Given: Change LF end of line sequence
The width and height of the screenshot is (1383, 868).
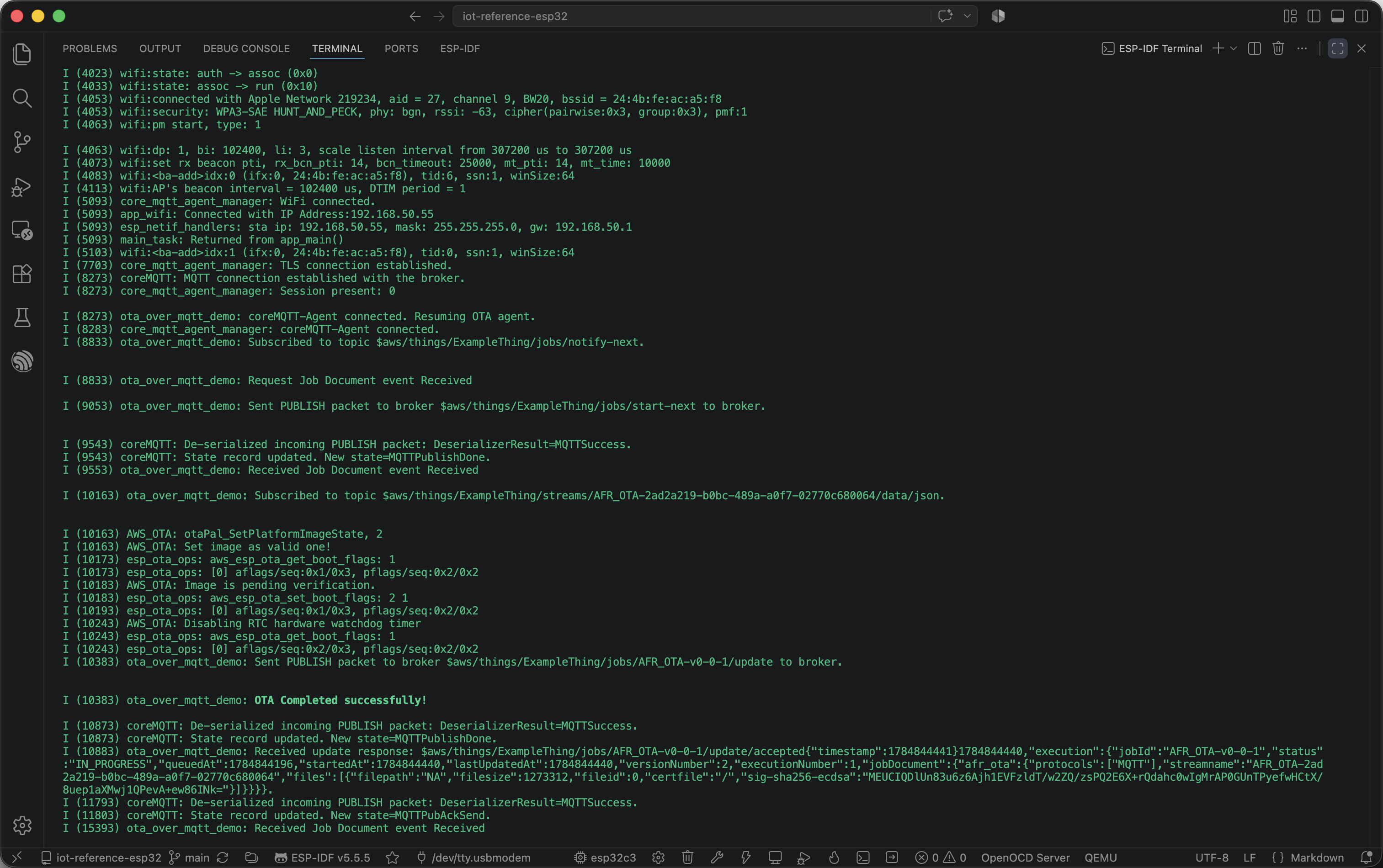Looking at the screenshot, I should click(1249, 857).
